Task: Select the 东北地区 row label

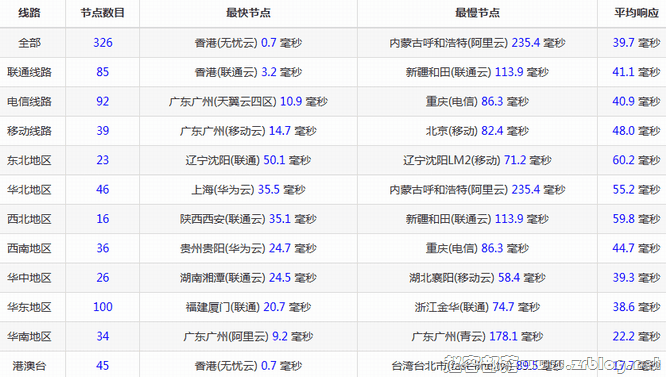Action: pyautogui.click(x=29, y=160)
